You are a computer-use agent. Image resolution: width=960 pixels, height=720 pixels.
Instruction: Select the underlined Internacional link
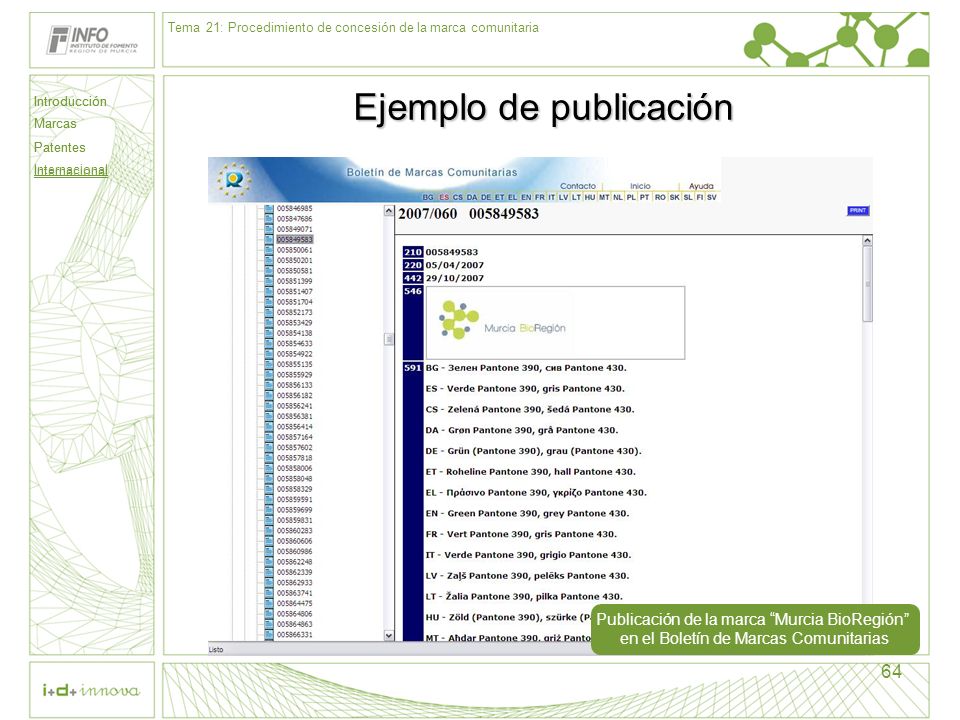point(70,170)
